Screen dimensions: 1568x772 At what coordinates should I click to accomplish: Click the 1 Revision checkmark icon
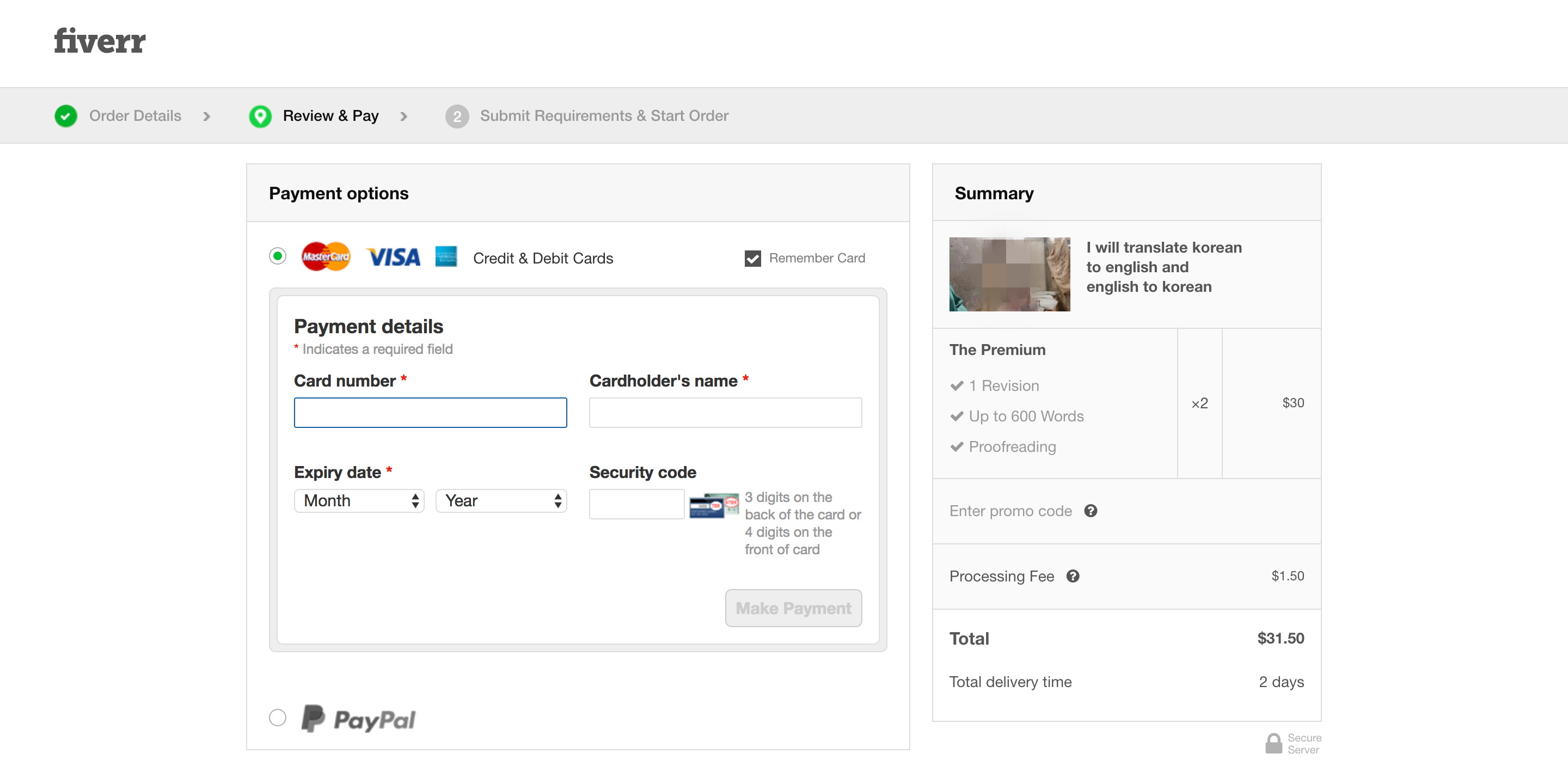(x=957, y=385)
